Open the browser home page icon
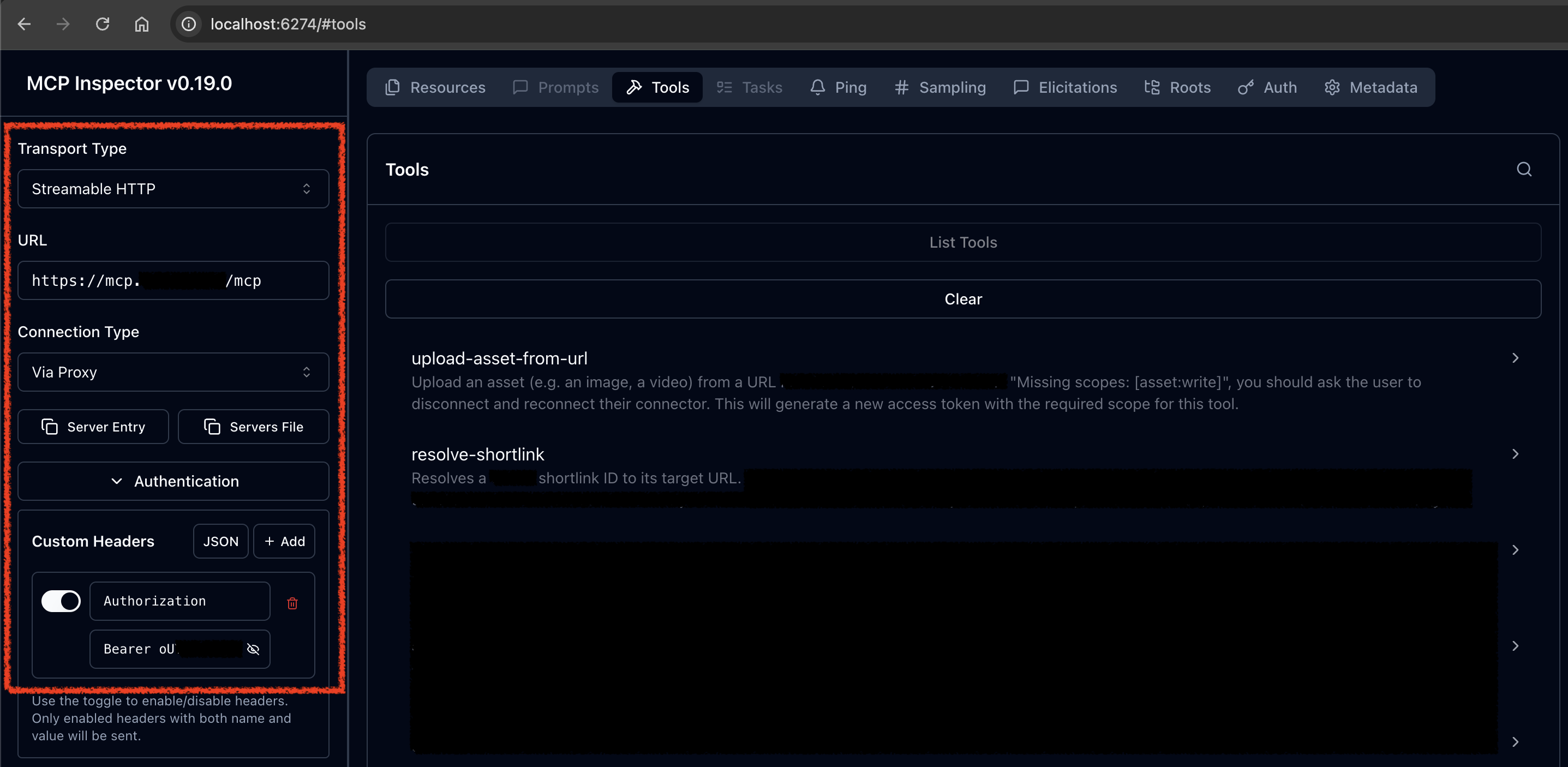 (x=141, y=25)
